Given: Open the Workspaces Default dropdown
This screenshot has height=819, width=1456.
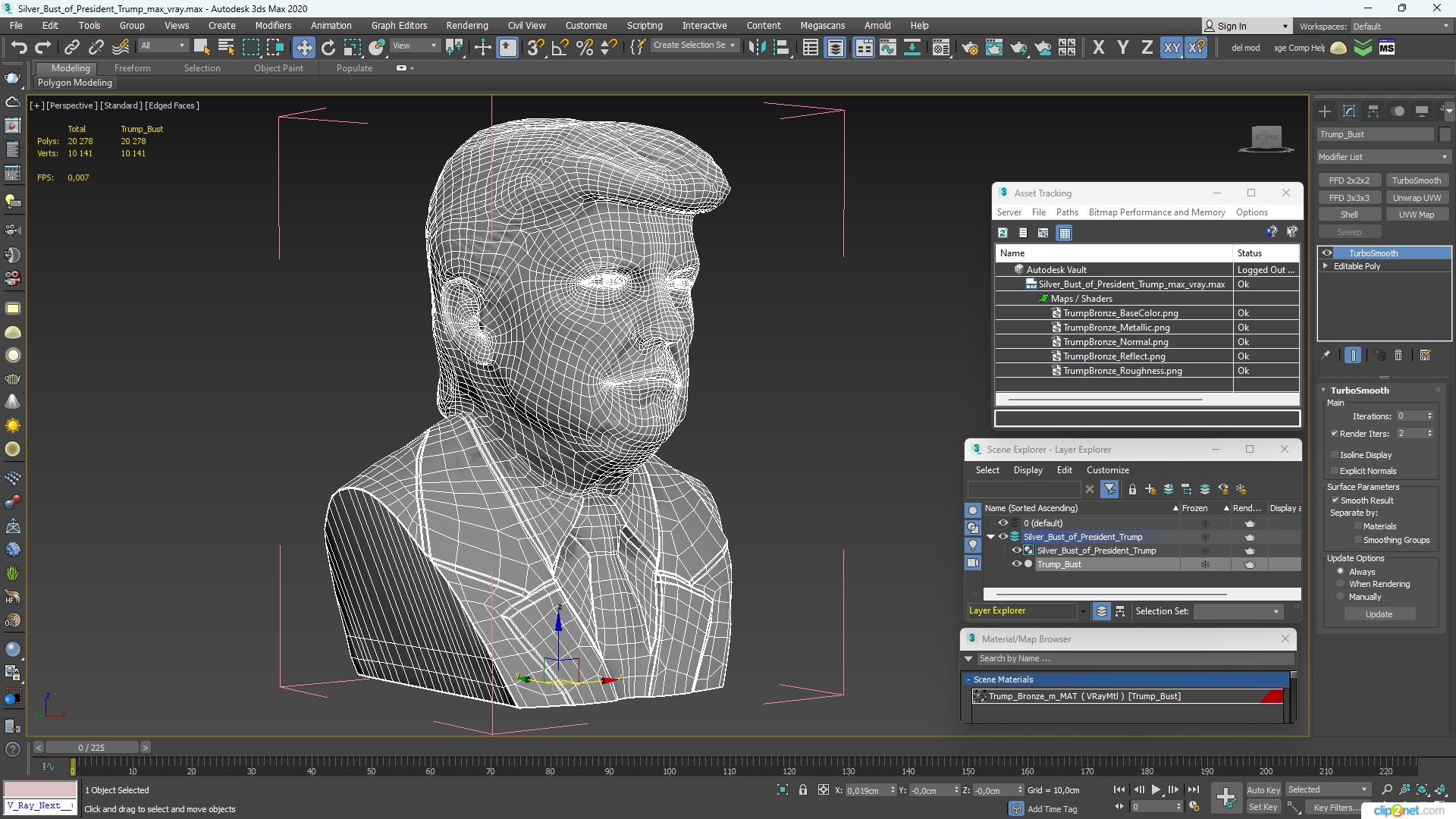Looking at the screenshot, I should [1401, 27].
